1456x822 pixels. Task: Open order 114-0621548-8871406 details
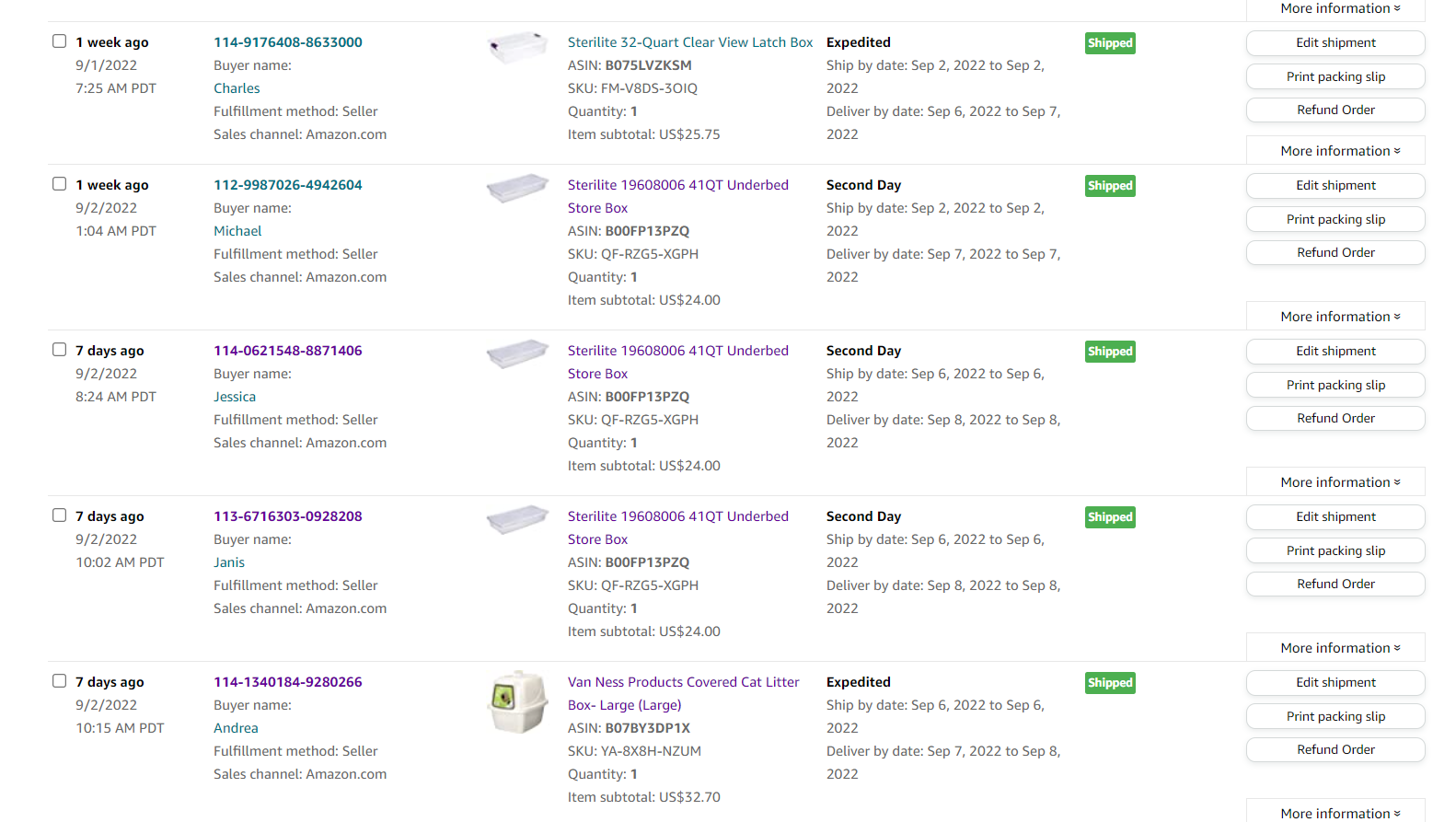pos(288,351)
